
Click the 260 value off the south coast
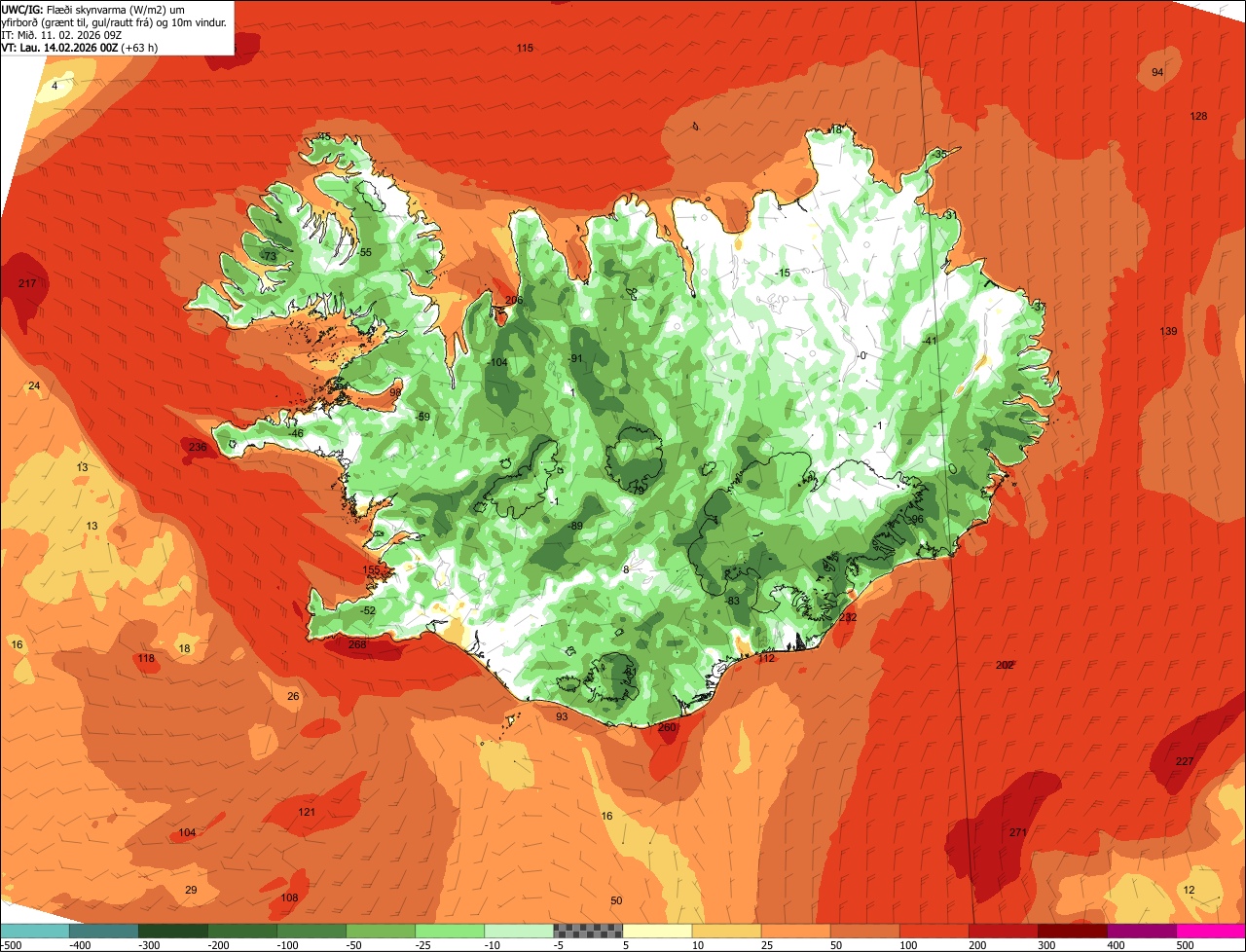click(x=667, y=728)
